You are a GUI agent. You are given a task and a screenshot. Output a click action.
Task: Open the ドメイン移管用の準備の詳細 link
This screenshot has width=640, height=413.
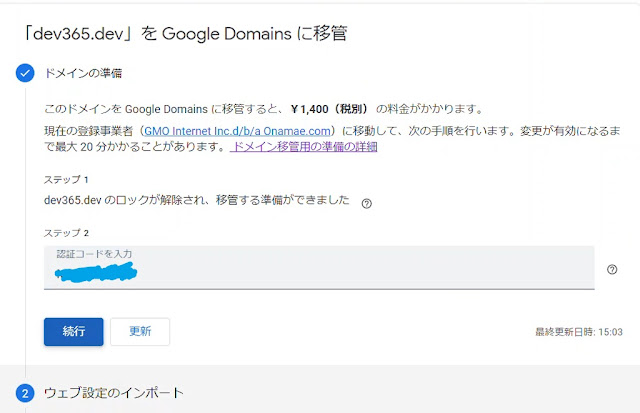tap(304, 147)
